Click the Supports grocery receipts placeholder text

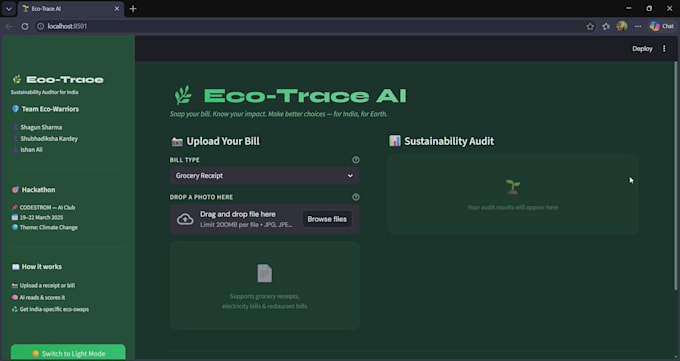coord(265,301)
